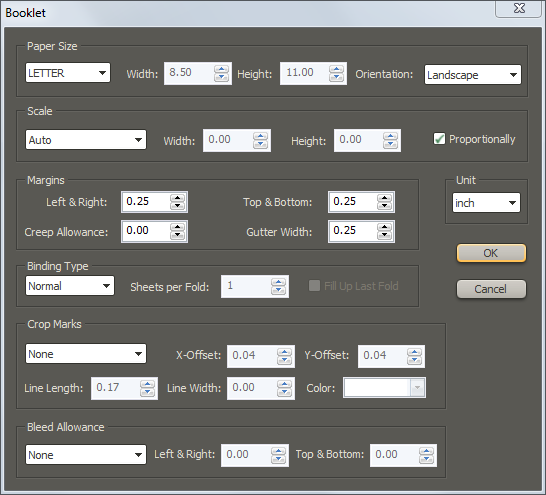Decrease the Gutter Width value
Screen dimensions: 546x495
(384, 235)
